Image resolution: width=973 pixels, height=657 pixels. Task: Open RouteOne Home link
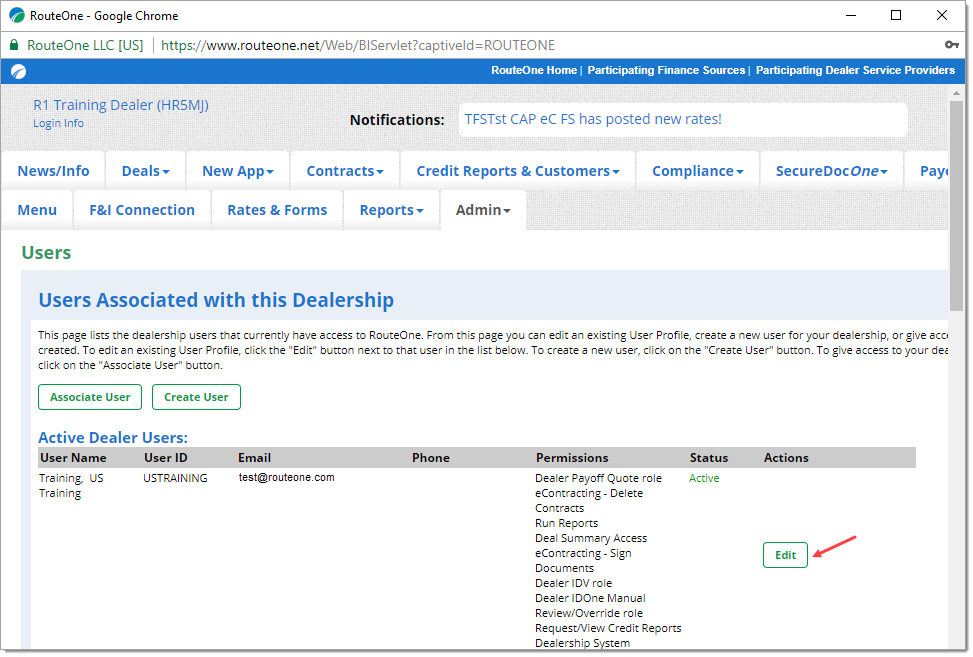tap(534, 71)
